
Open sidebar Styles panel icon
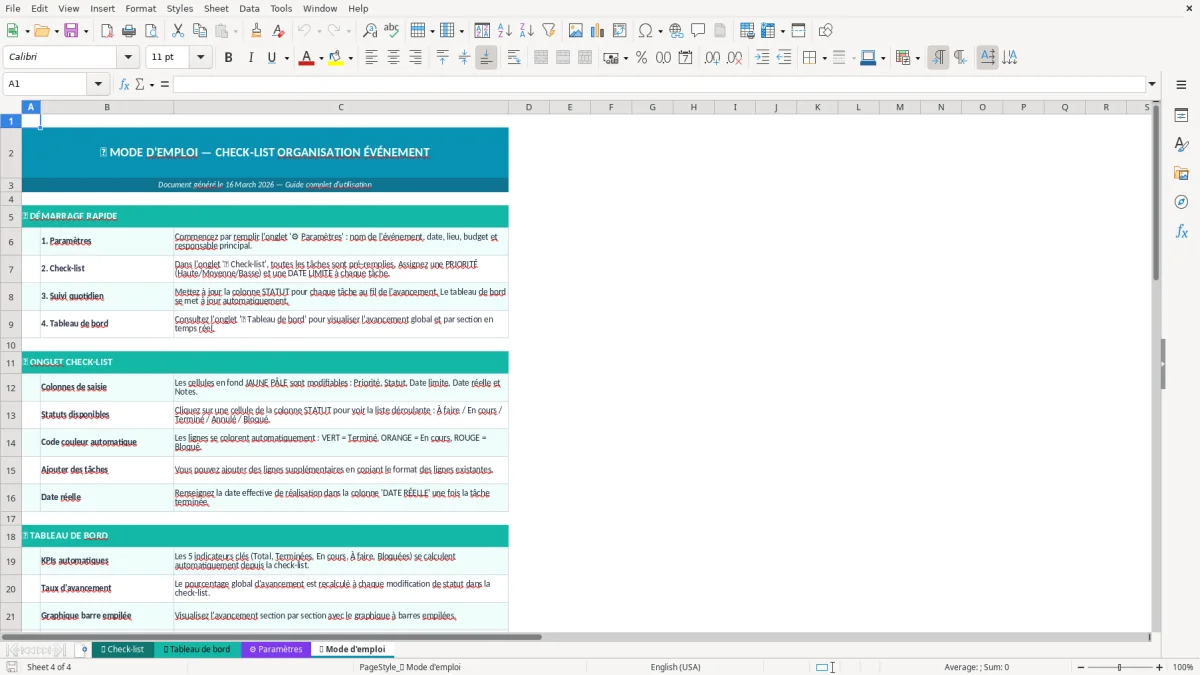1181,144
